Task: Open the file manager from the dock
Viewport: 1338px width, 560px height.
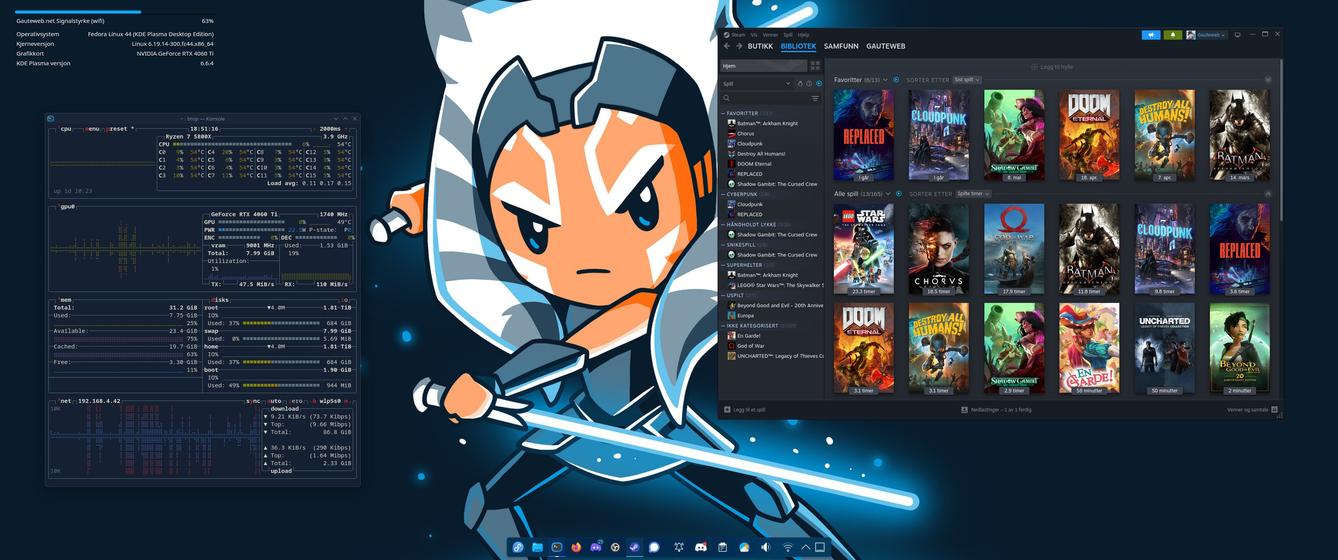Action: (538, 547)
